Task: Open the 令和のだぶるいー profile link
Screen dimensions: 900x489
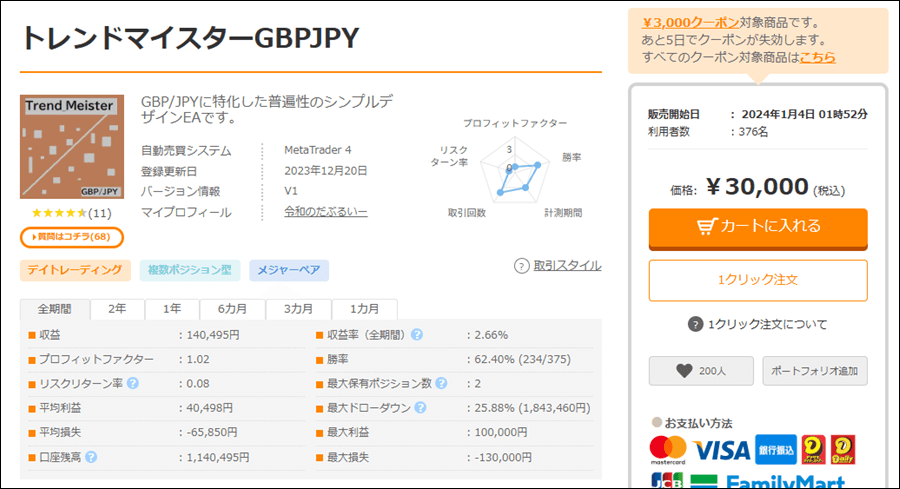Action: pyautogui.click(x=325, y=212)
